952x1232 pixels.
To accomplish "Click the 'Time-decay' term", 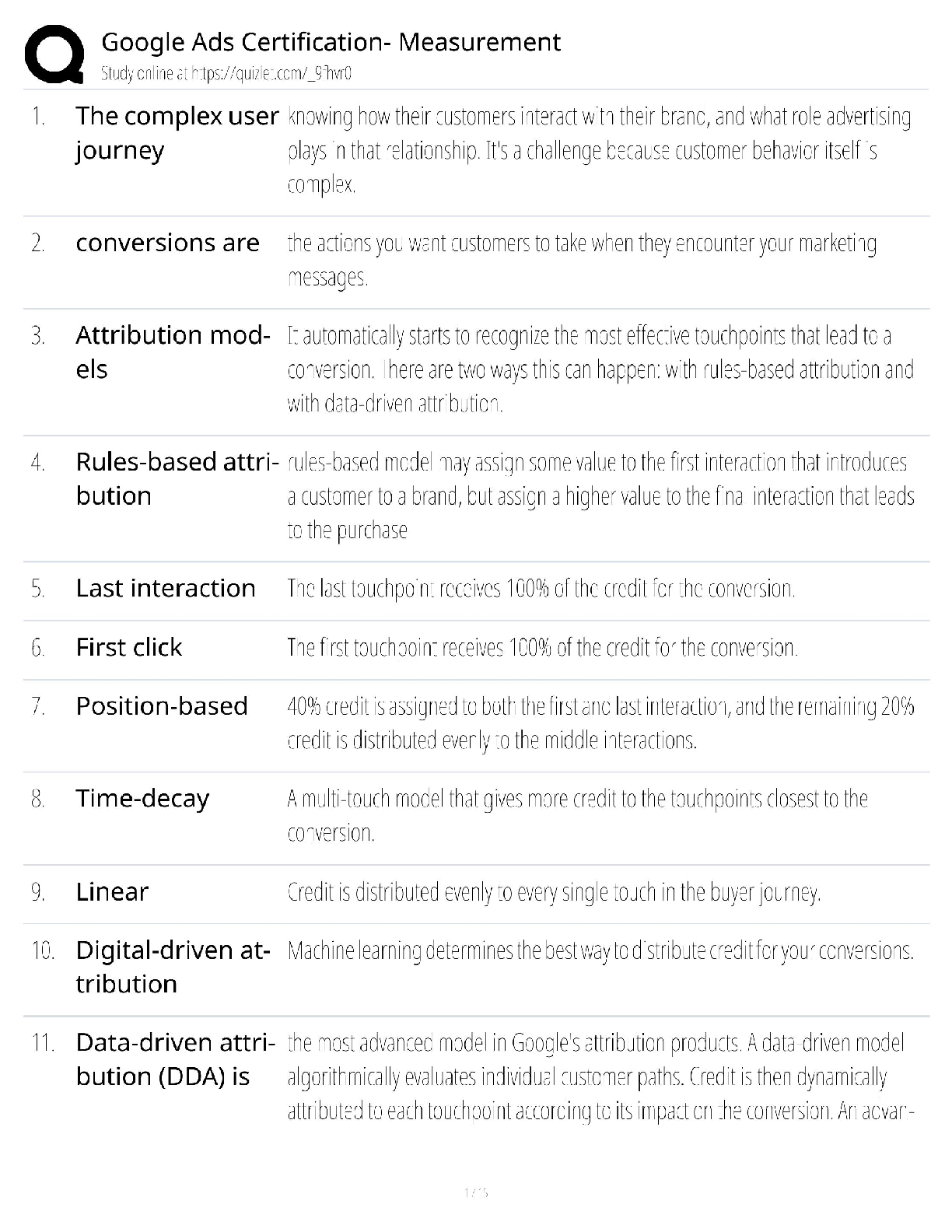I will pos(142,799).
